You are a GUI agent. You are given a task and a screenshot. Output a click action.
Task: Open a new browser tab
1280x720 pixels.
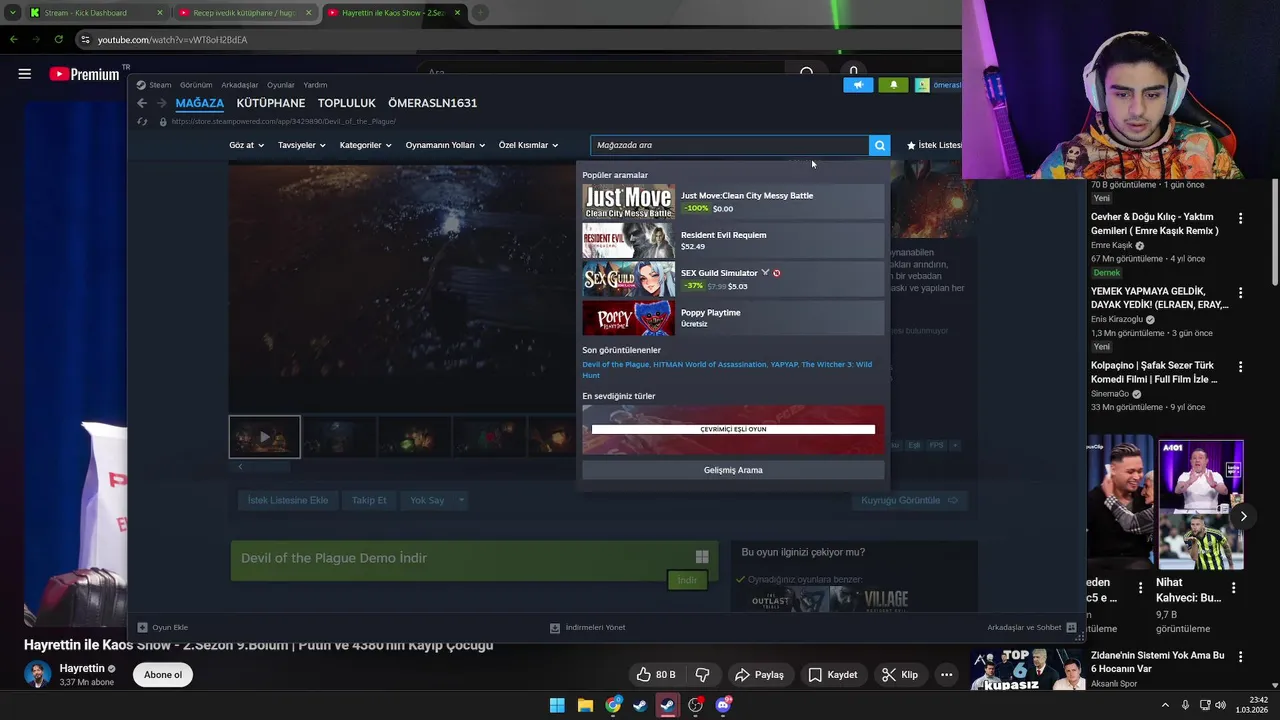pos(480,13)
